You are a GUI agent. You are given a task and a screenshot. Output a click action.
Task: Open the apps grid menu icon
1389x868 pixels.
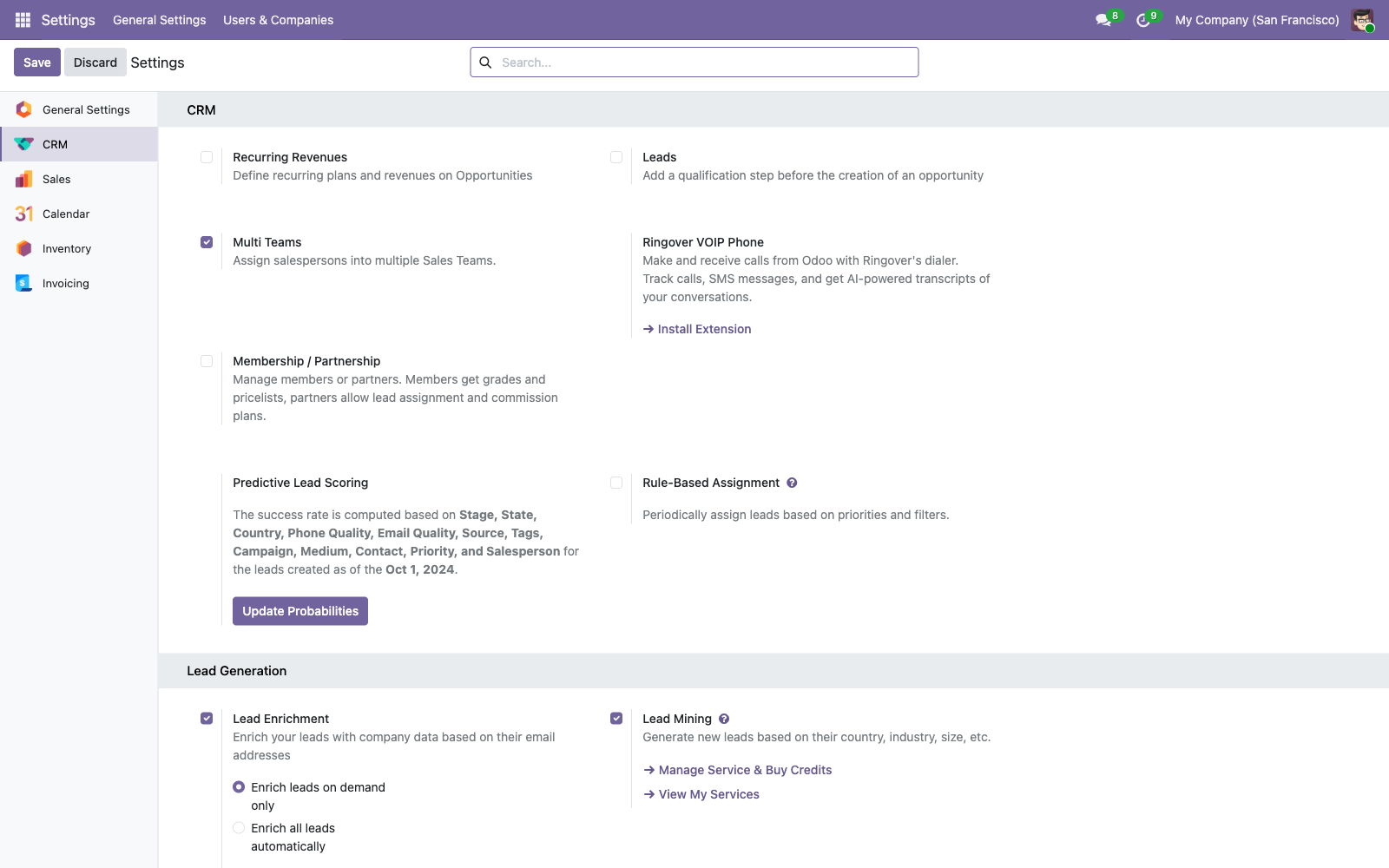(23, 20)
